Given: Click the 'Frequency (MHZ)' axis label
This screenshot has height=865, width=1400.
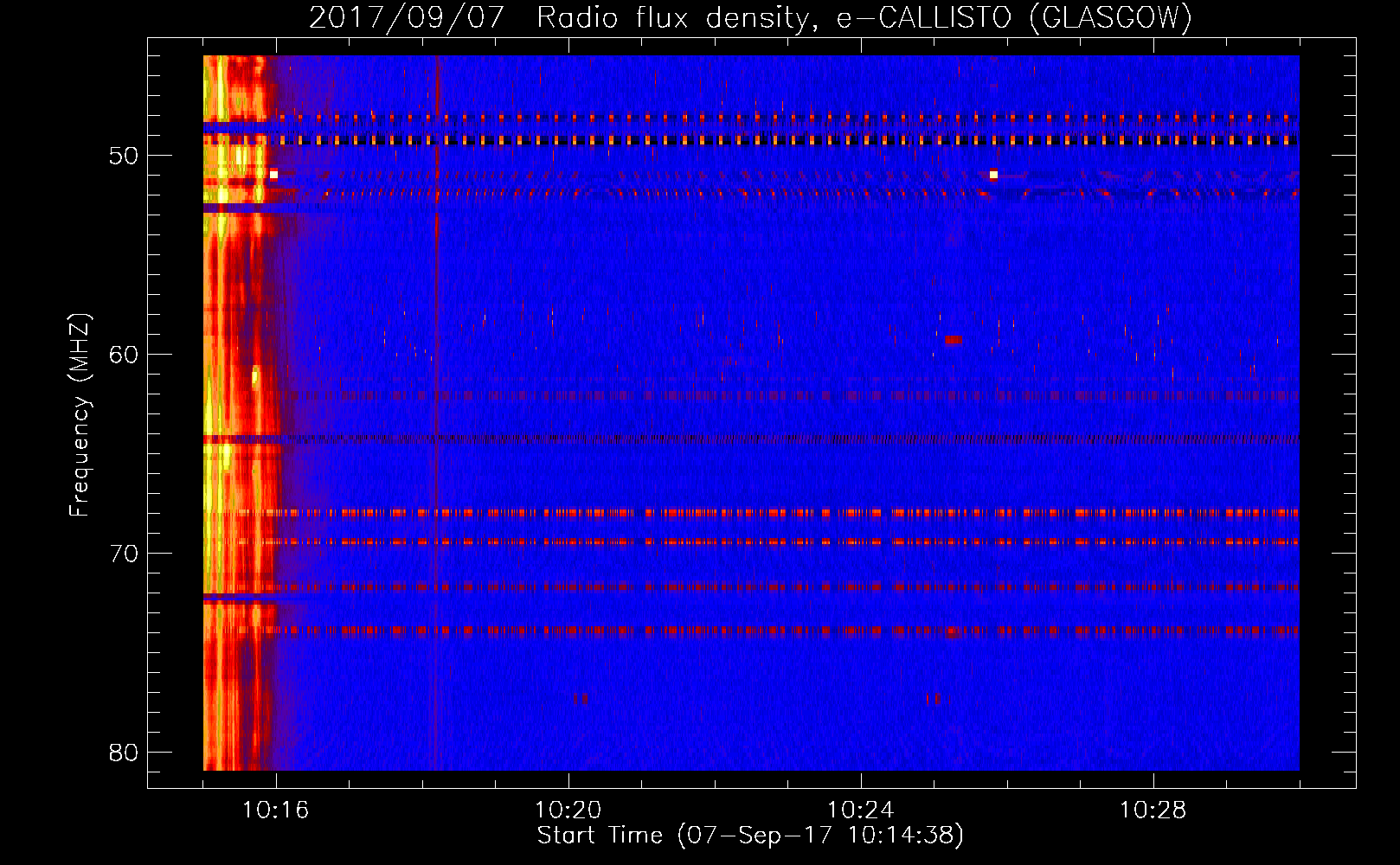Looking at the screenshot, I should coord(80,415).
